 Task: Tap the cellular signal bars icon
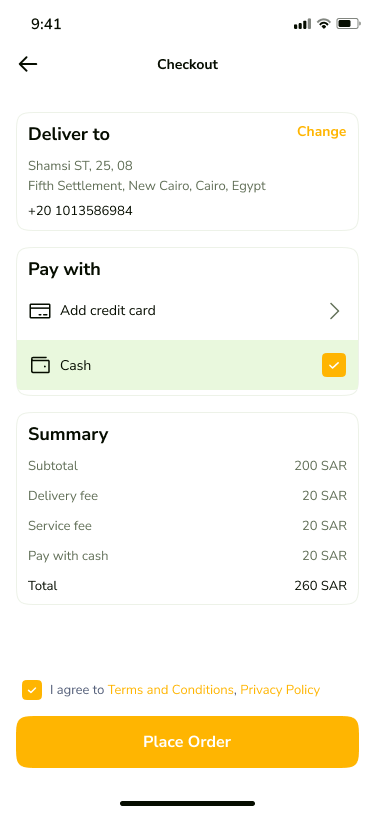tap(302, 24)
